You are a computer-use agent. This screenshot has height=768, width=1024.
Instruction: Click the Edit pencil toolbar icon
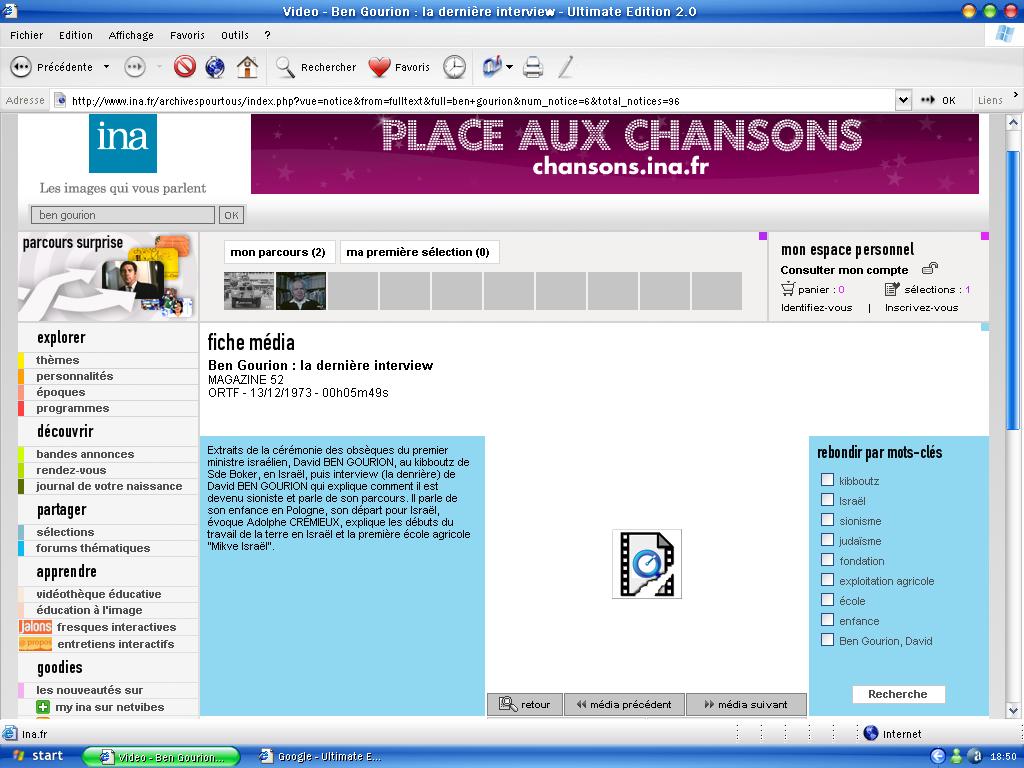[566, 67]
